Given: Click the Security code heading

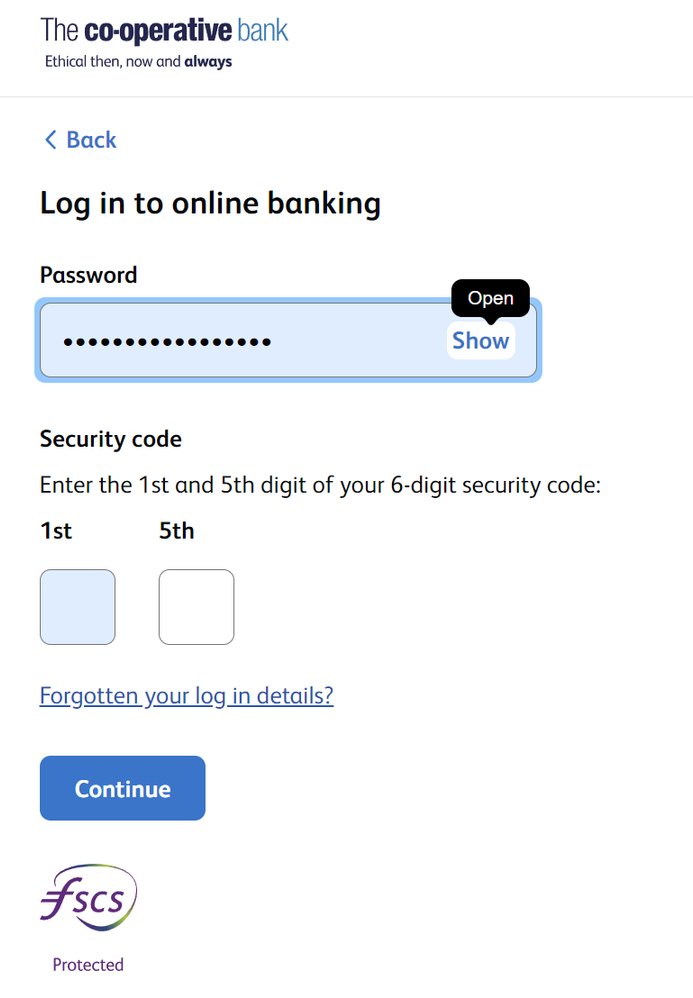Looking at the screenshot, I should (111, 439).
